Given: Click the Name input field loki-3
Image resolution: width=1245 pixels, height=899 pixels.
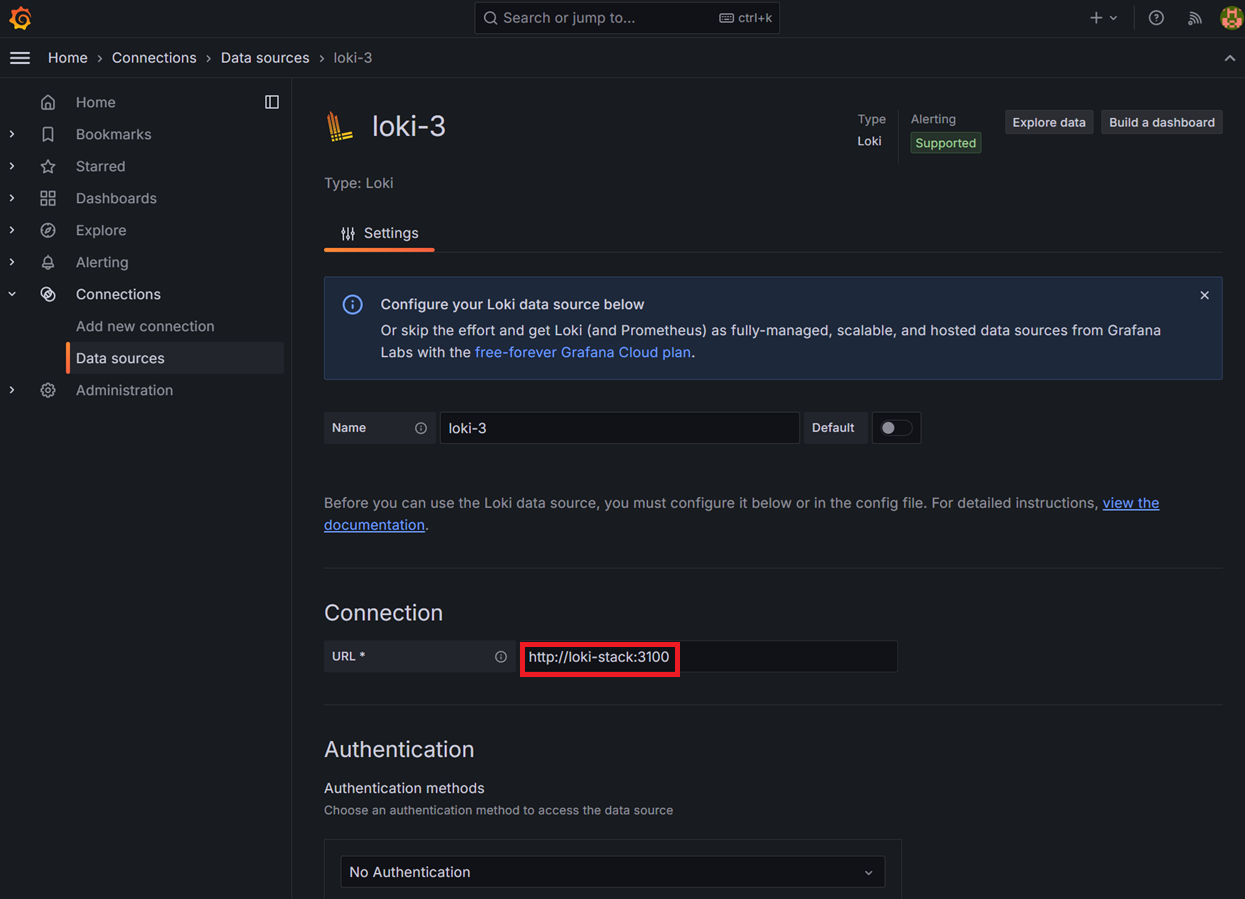Looking at the screenshot, I should point(619,428).
